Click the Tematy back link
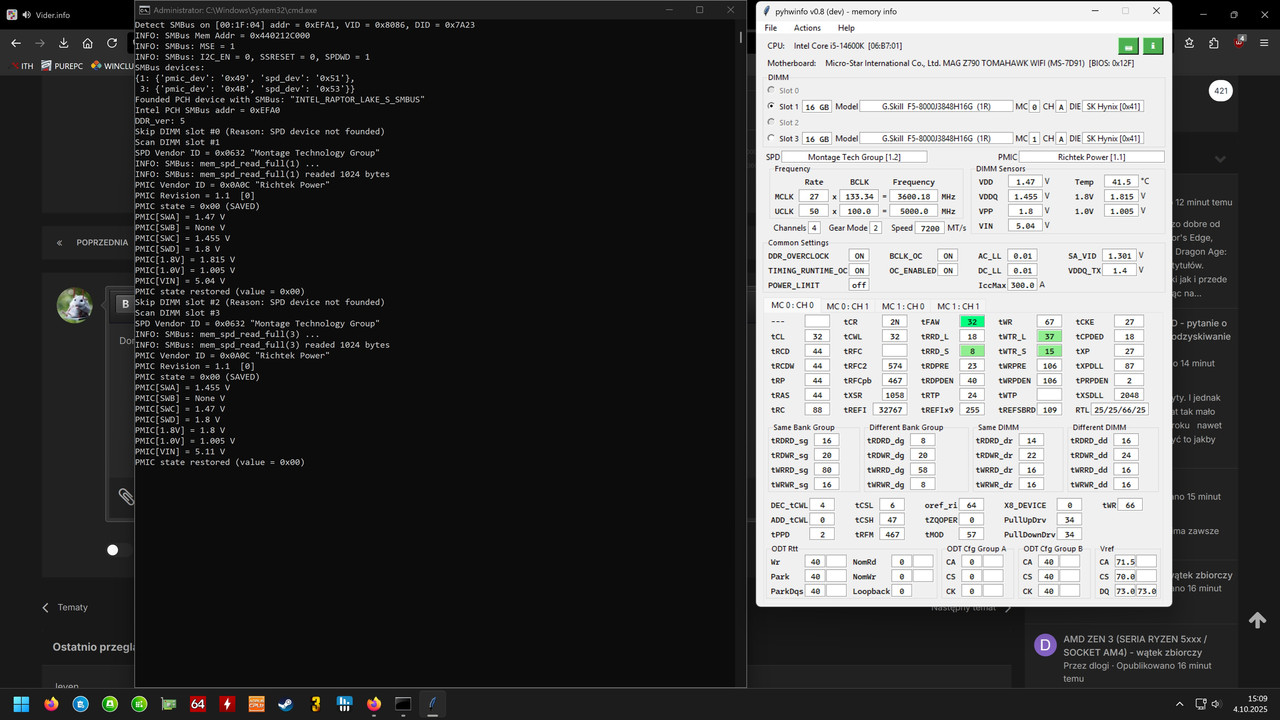This screenshot has width=1280, height=720. (65, 607)
